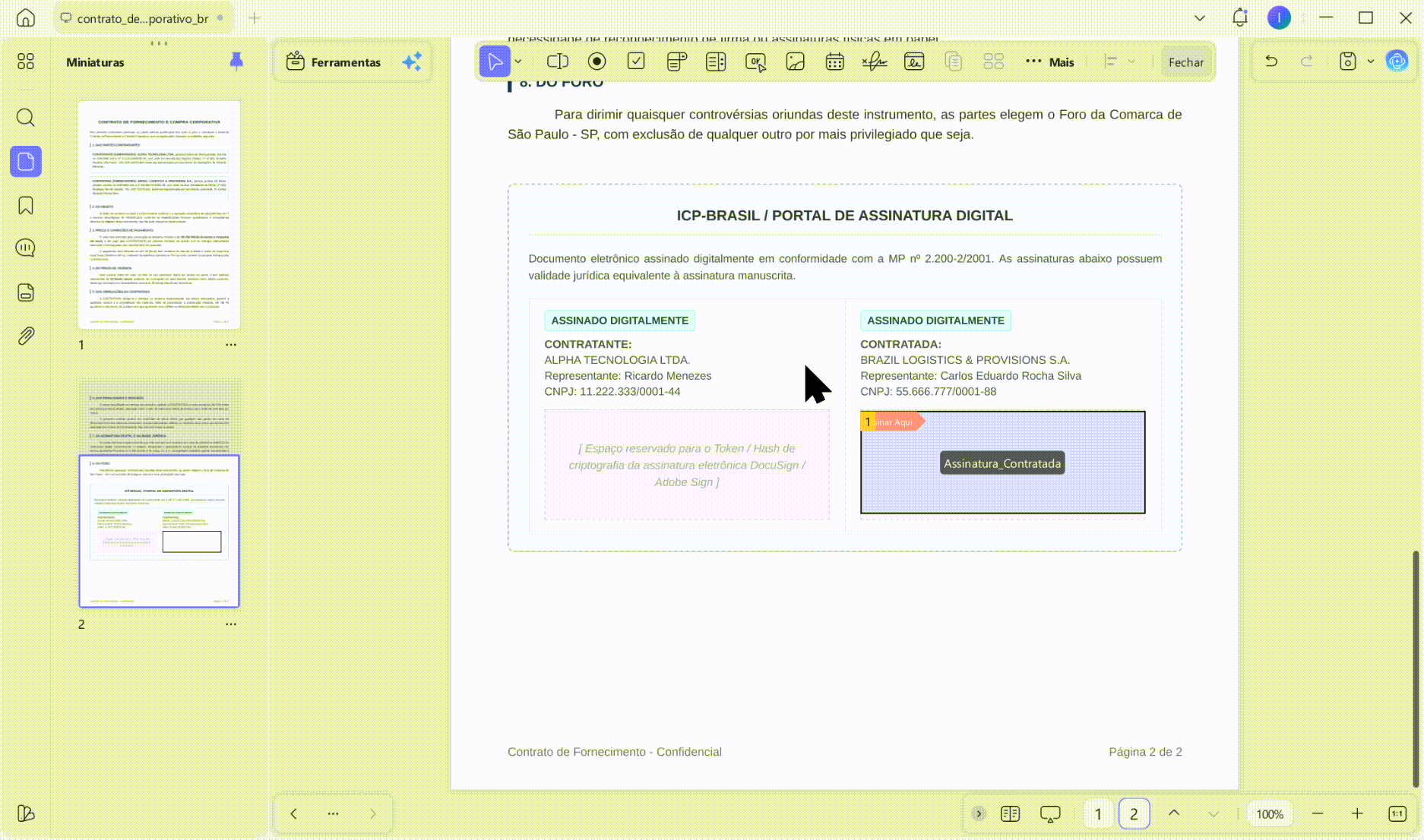Undo the last action

point(1271,62)
